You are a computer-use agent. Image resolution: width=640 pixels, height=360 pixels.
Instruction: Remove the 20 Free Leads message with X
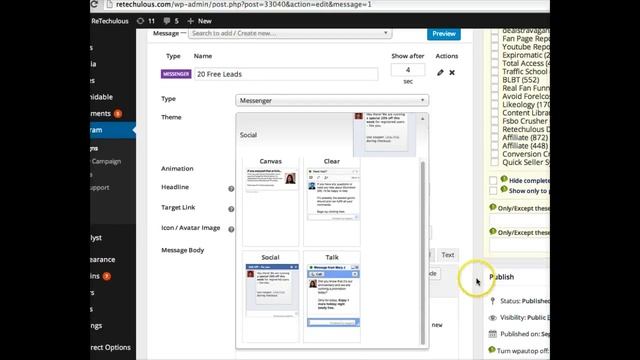coord(452,73)
